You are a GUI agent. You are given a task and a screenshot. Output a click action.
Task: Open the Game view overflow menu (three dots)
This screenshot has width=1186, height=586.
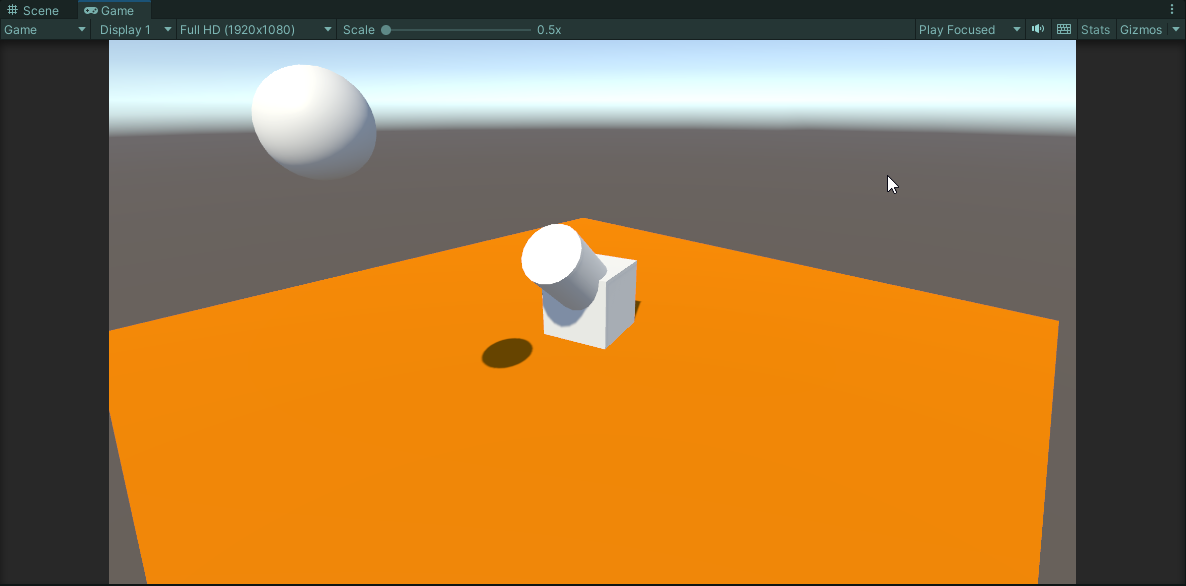coord(1172,9)
